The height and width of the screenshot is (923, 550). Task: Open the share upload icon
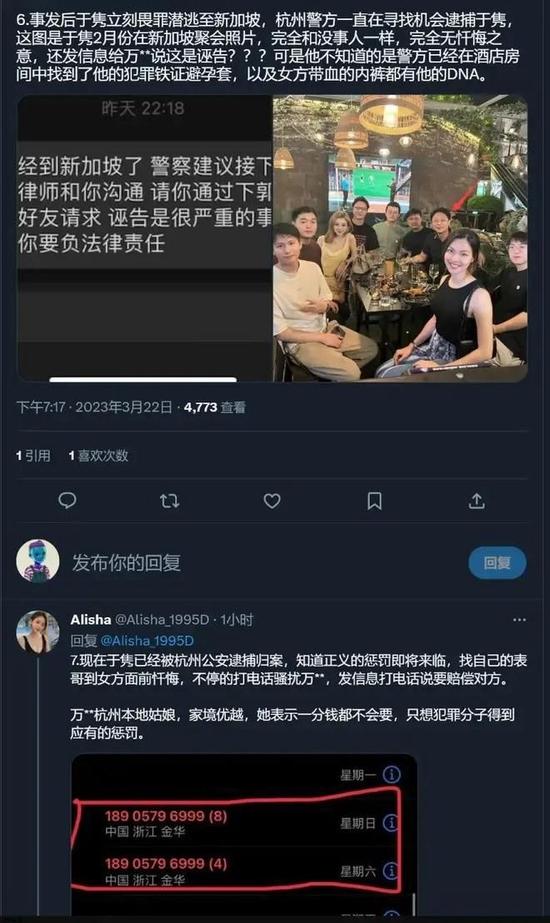[x=476, y=501]
